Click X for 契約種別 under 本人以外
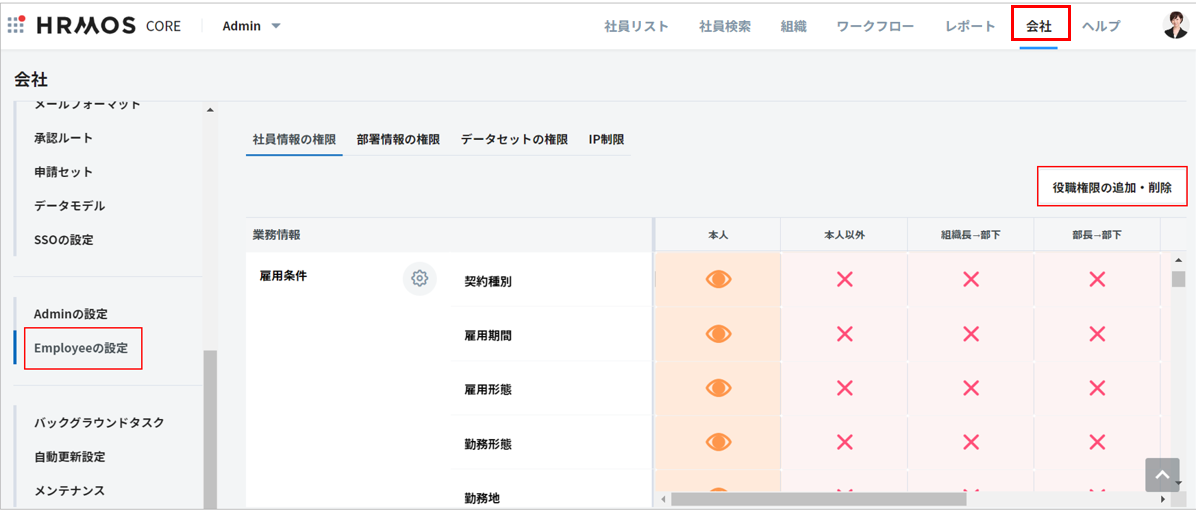This screenshot has height=513, width=1196. click(844, 280)
